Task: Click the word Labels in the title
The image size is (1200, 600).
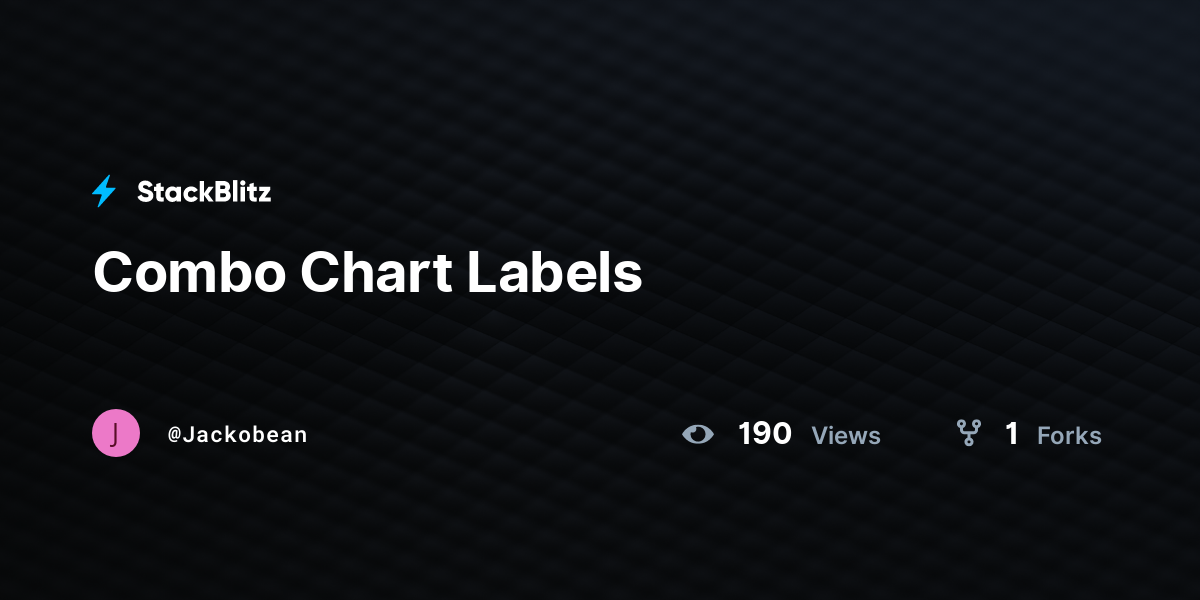Action: pos(555,272)
